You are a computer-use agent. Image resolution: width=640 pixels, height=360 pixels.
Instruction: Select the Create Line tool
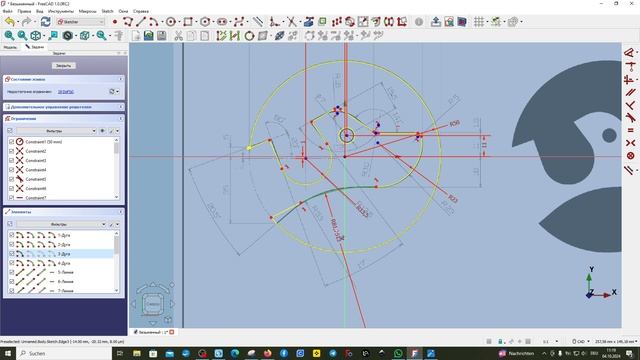tap(141, 22)
